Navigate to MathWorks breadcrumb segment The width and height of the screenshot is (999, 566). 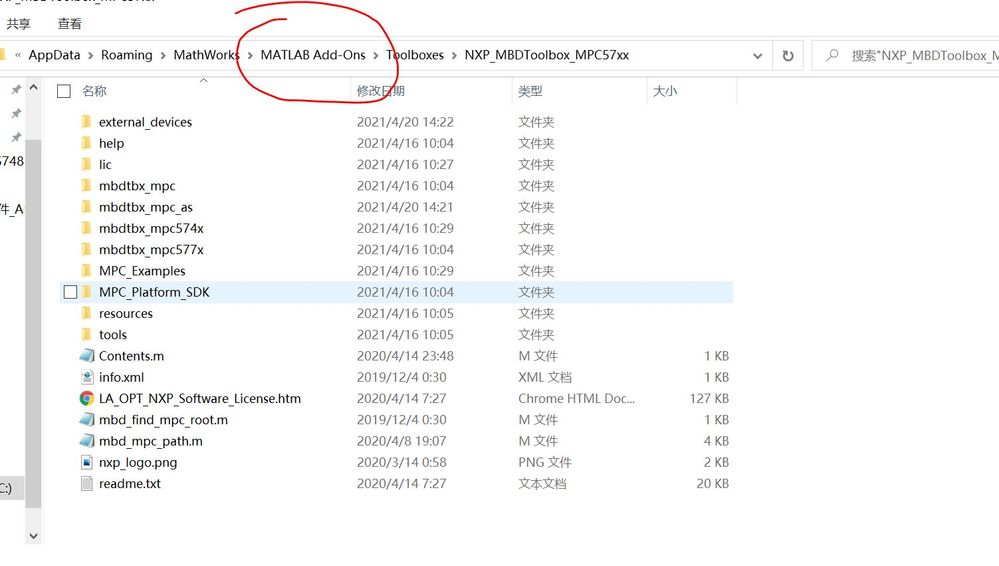pyautogui.click(x=204, y=55)
